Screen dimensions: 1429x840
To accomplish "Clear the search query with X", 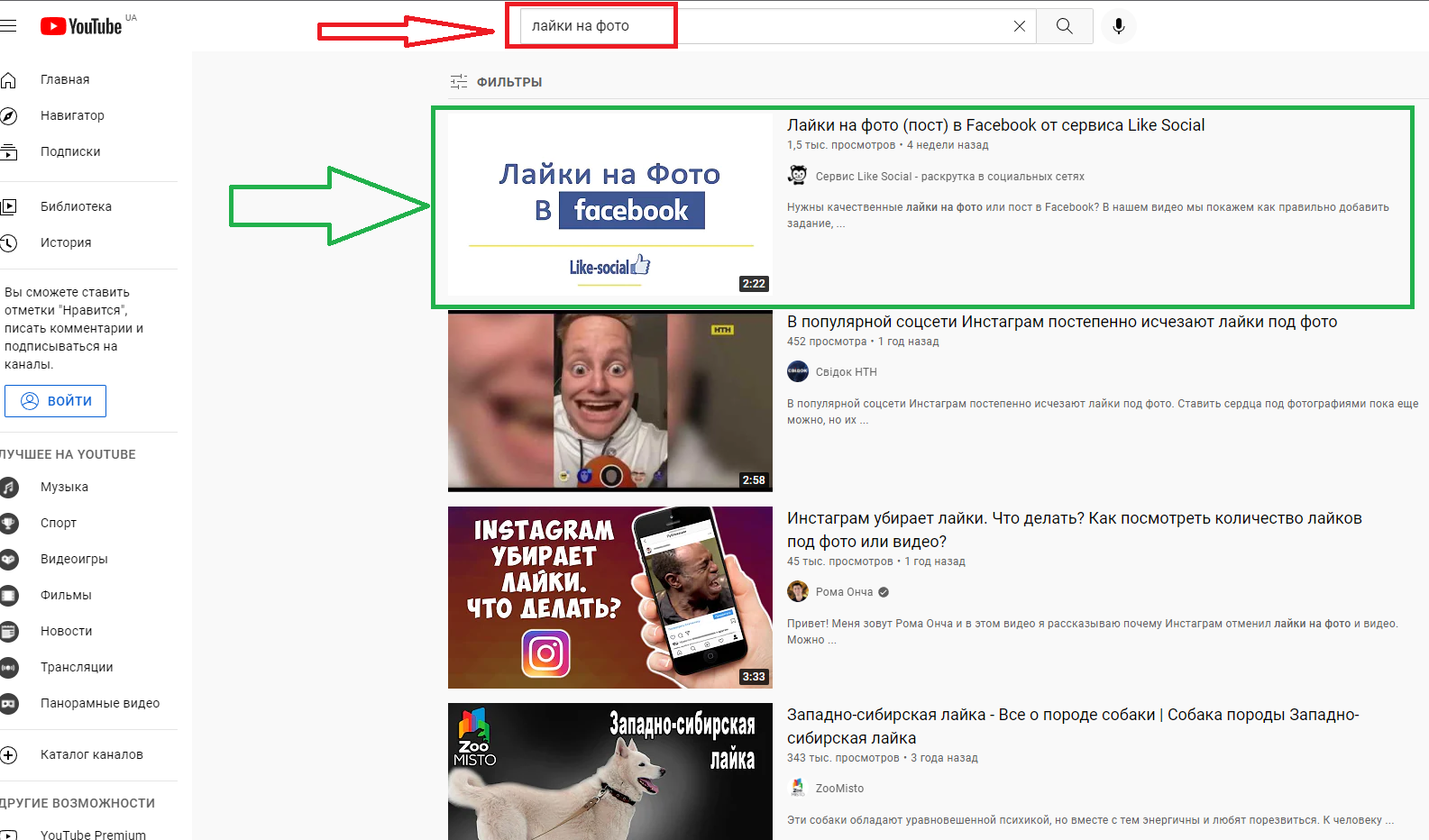I will pyautogui.click(x=1020, y=26).
